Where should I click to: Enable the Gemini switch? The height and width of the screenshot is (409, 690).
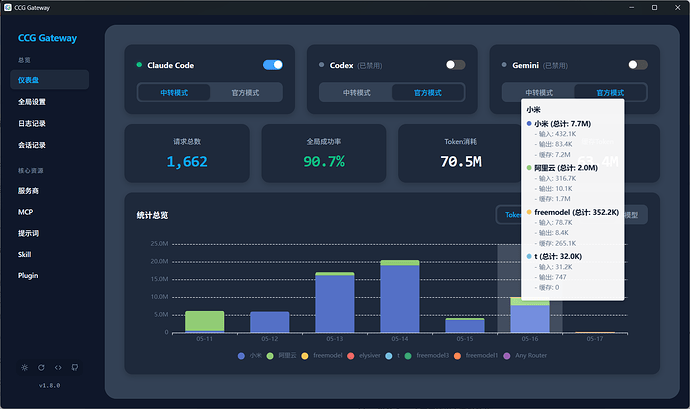coord(638,65)
